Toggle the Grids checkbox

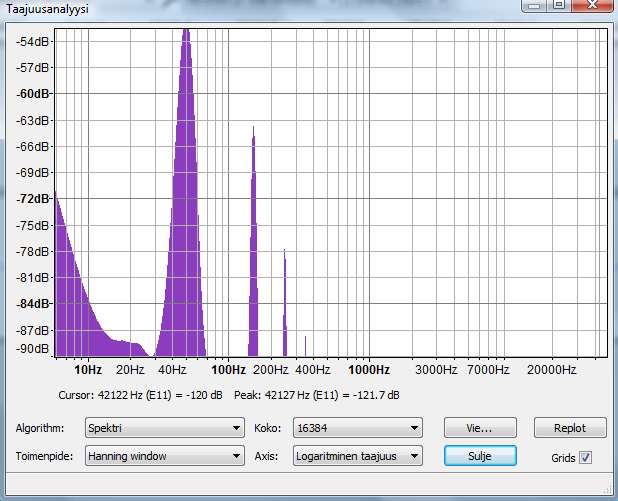coord(585,458)
